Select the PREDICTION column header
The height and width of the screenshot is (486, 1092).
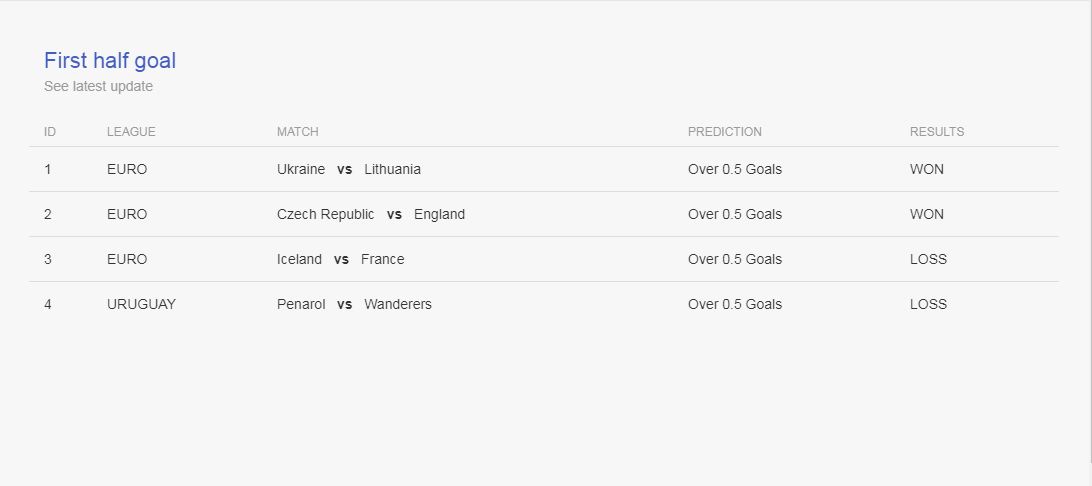[725, 132]
